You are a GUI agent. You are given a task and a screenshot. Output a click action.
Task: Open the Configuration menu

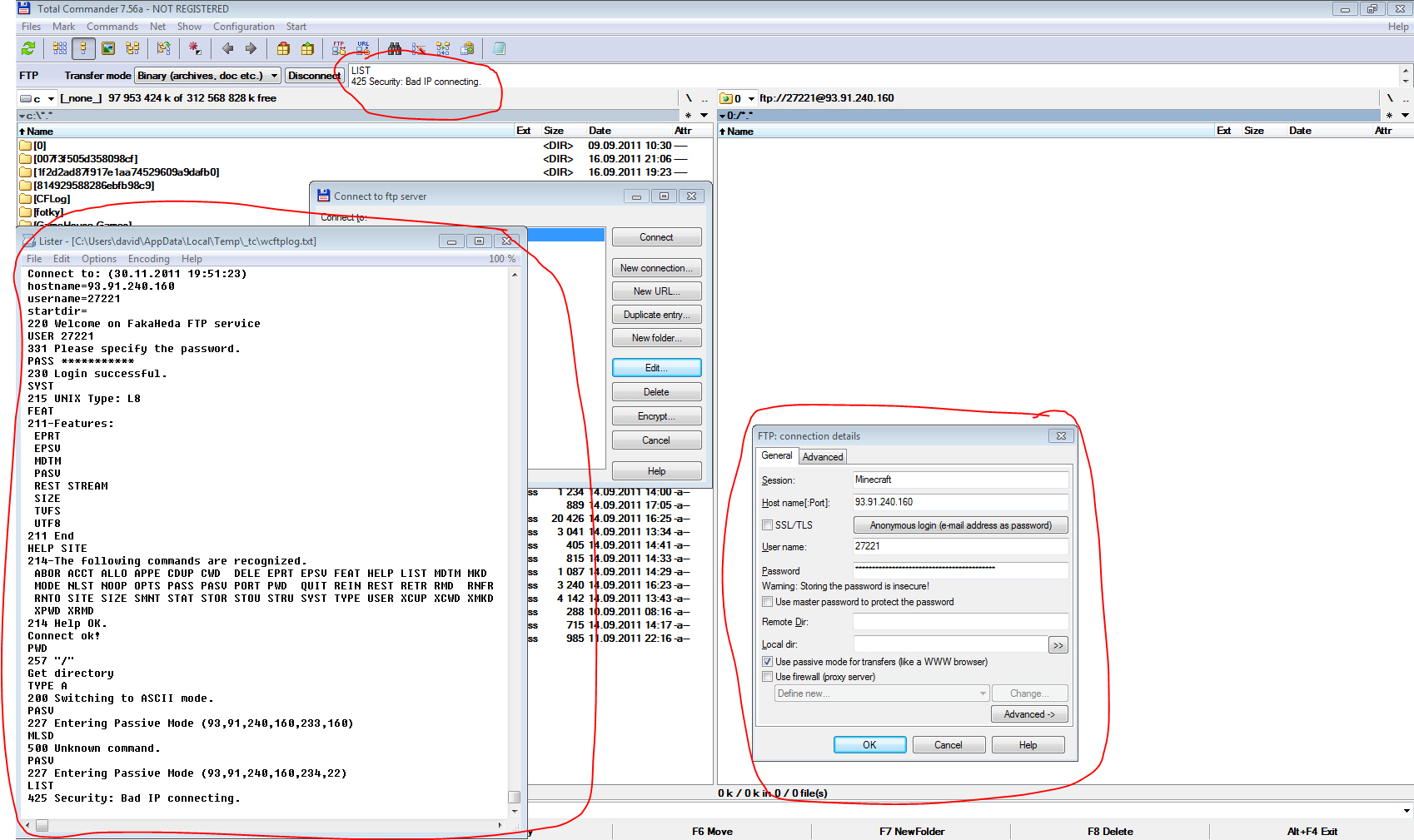[243, 27]
